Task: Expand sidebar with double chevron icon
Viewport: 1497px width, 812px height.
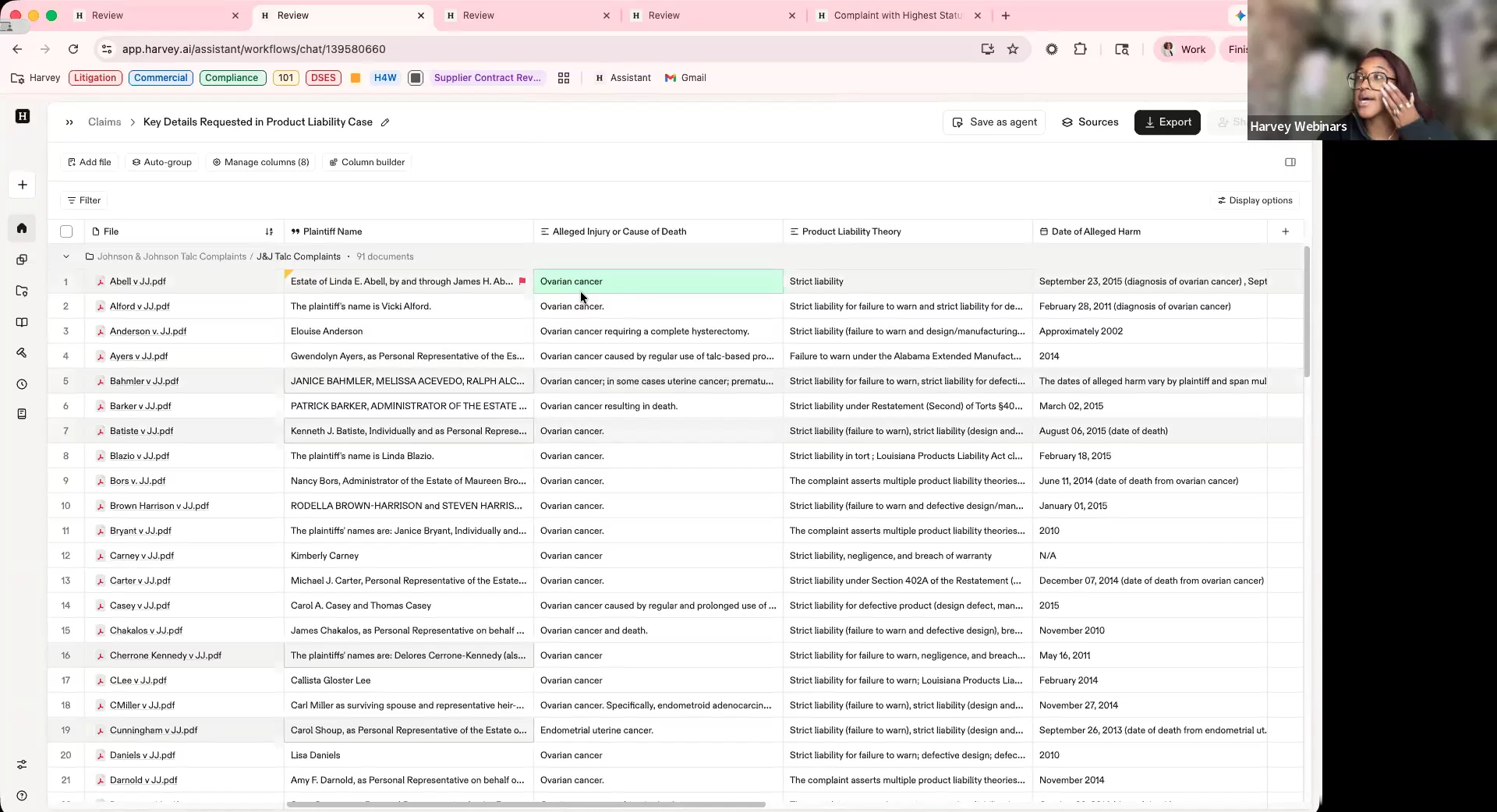Action: click(x=69, y=122)
